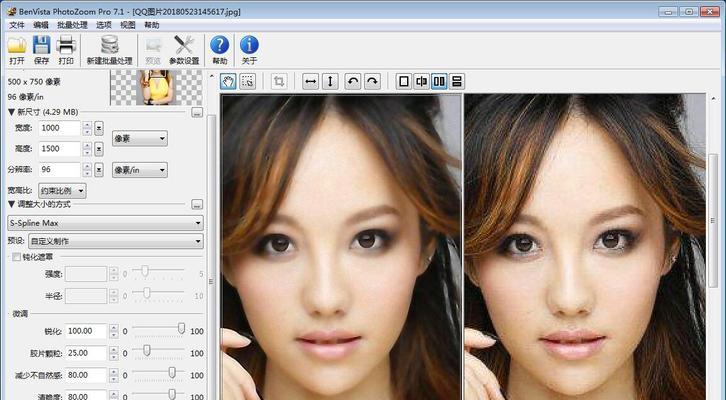The height and width of the screenshot is (400, 726).
Task: Click the 锐化 spinner stepper
Action: (x=114, y=331)
